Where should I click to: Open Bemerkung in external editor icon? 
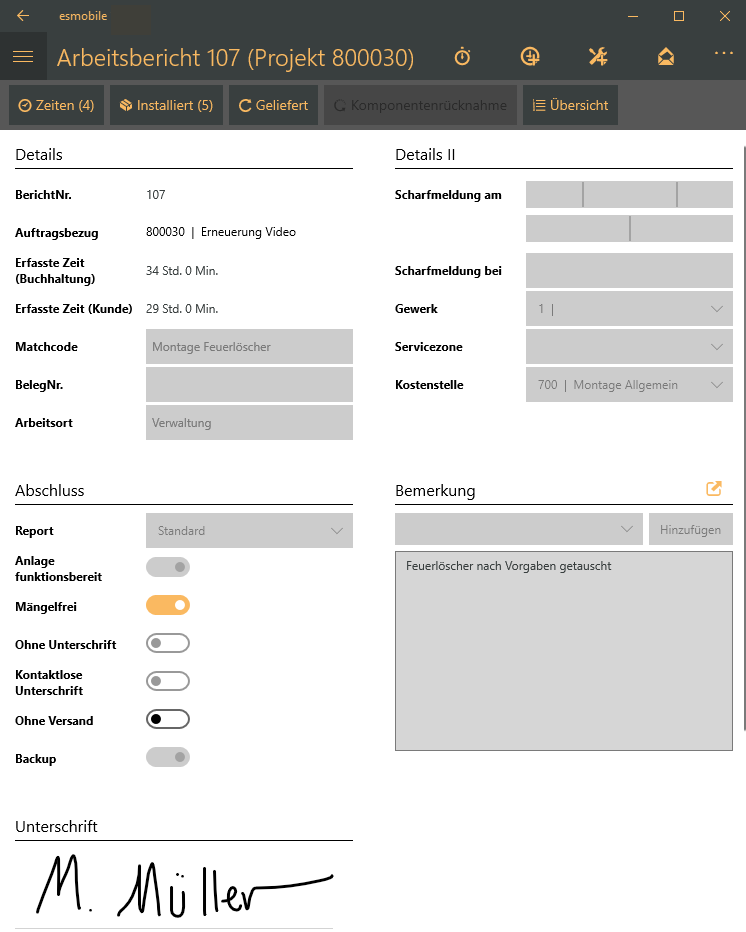point(714,489)
